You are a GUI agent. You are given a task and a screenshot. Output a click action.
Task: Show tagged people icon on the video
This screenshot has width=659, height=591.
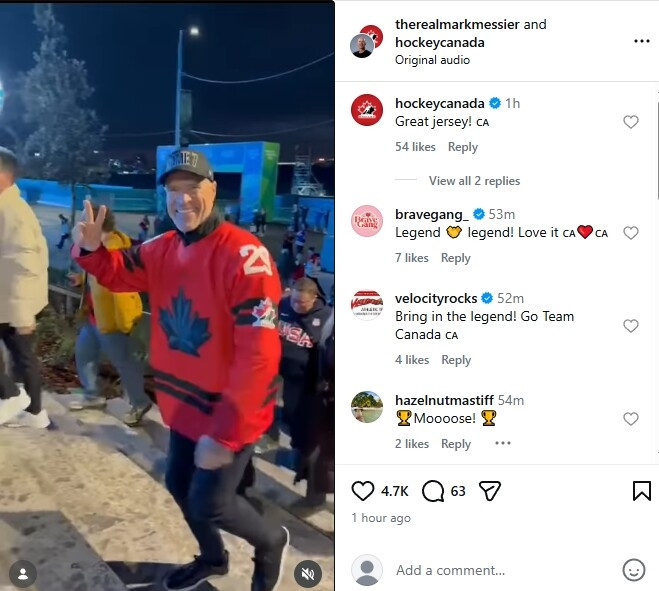point(23,574)
